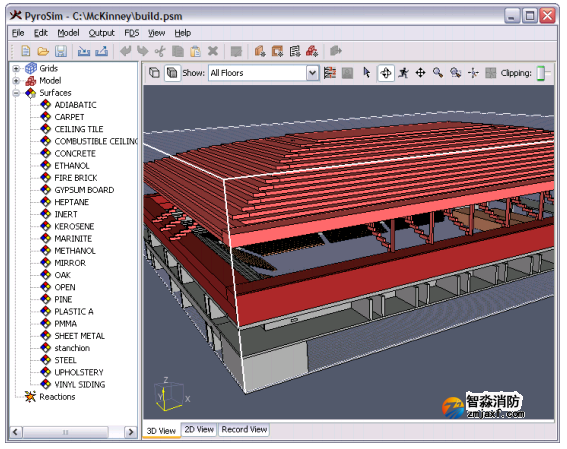This screenshot has width=567, height=449.
Task: Click the filter objects toolbar icon
Action: (330, 73)
